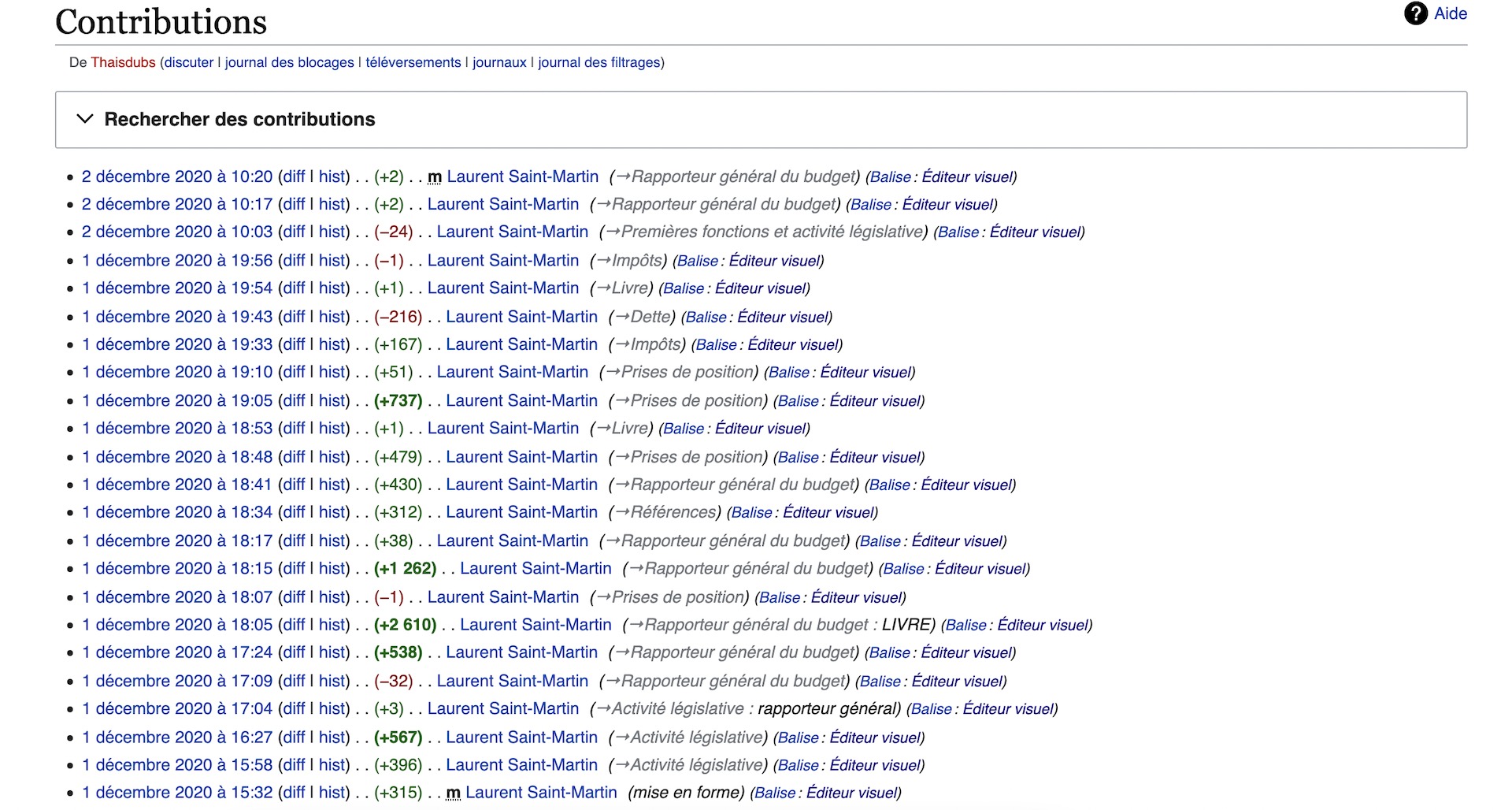Open the téléversements link
This screenshot has height=810, width=1512.
(x=413, y=62)
